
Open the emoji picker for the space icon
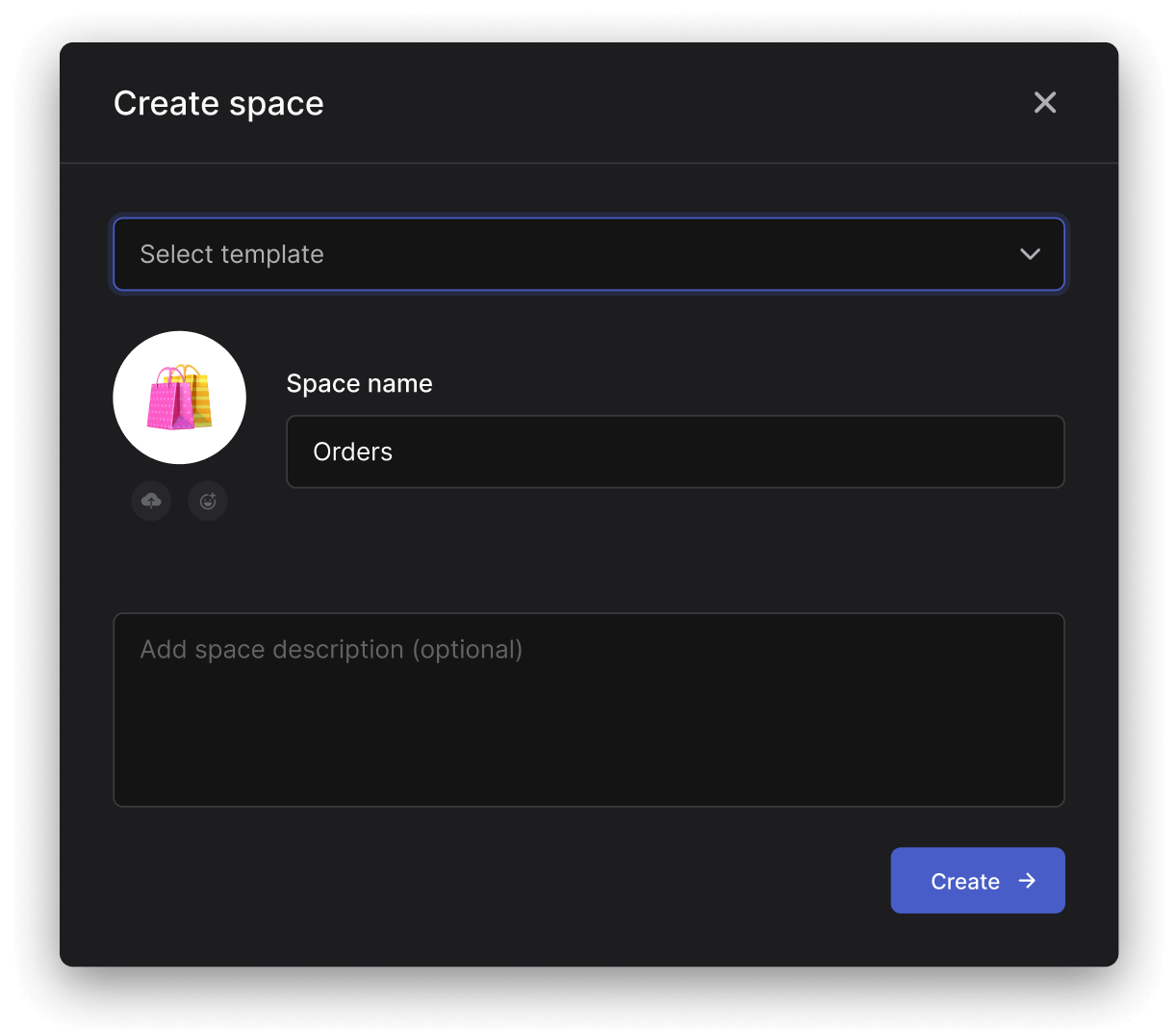coord(208,501)
